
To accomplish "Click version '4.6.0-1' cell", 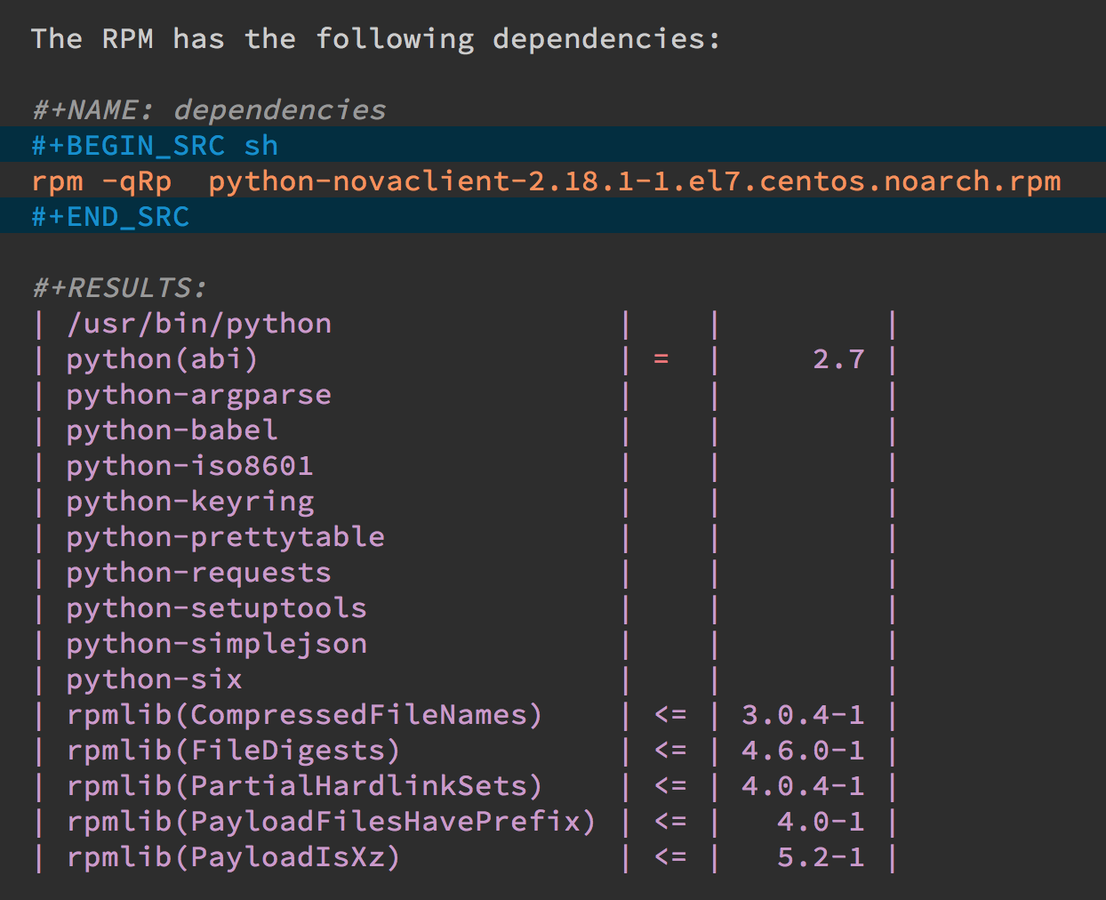I will point(803,750).
